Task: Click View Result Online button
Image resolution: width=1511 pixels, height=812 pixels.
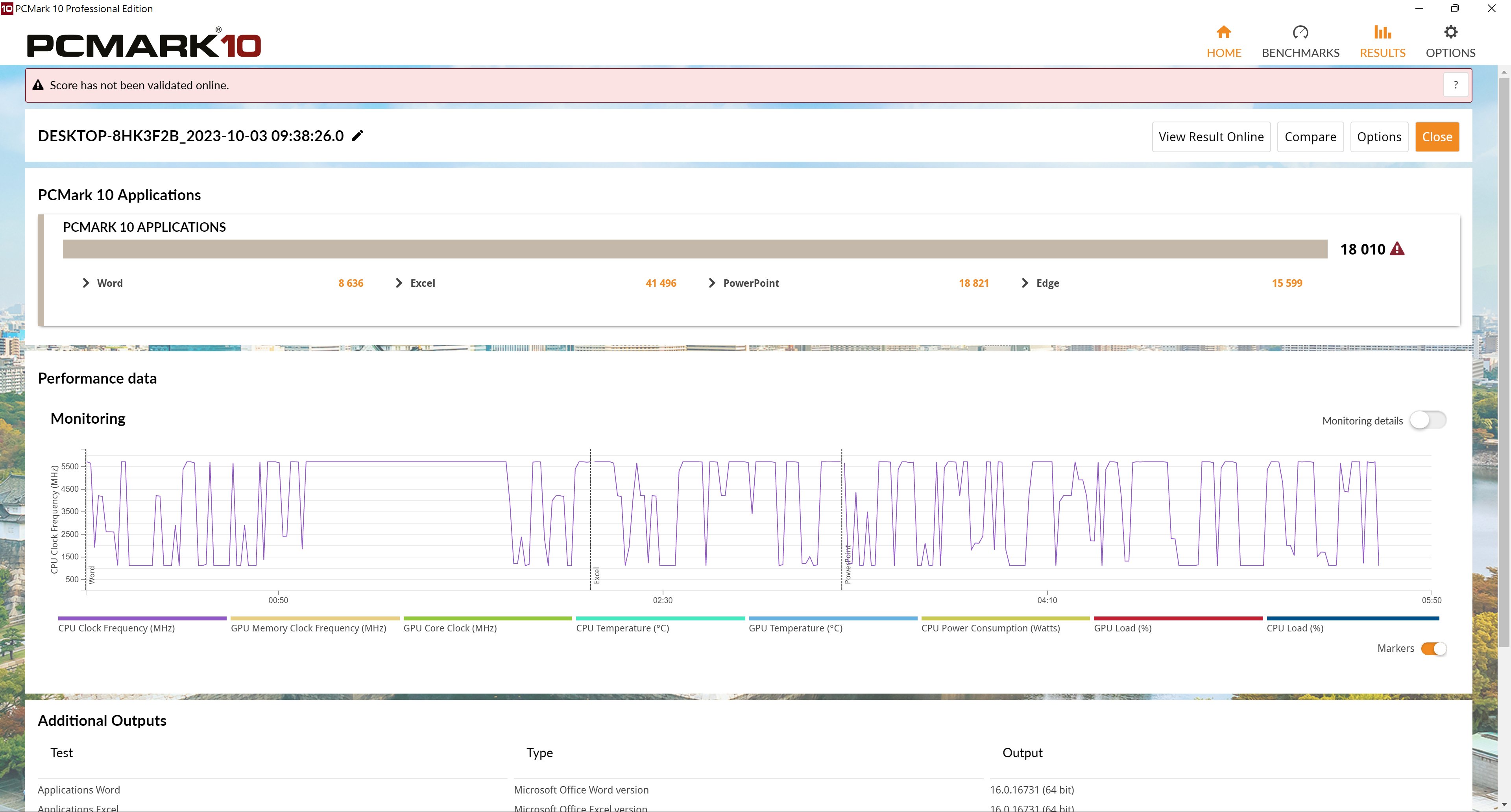Action: tap(1211, 137)
